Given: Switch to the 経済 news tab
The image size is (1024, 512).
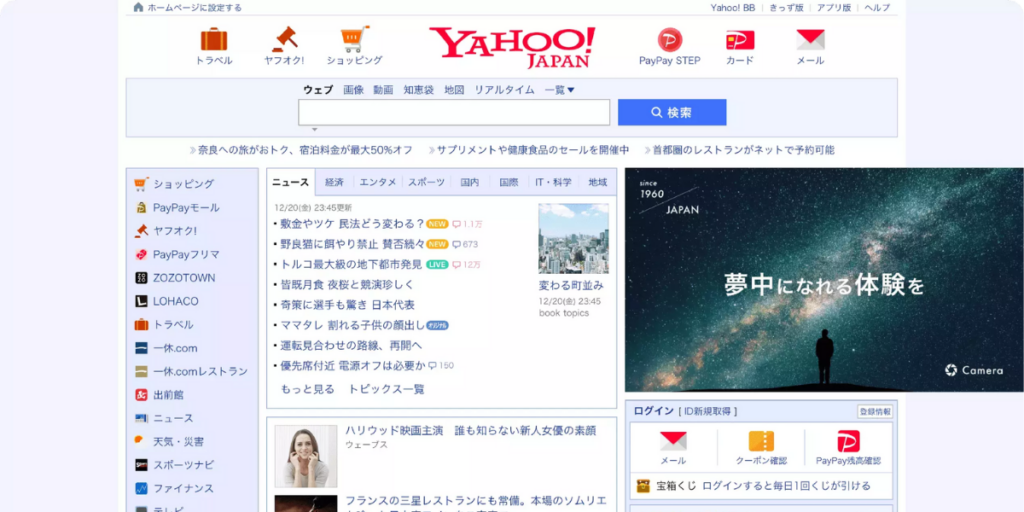Looking at the screenshot, I should pos(334,182).
